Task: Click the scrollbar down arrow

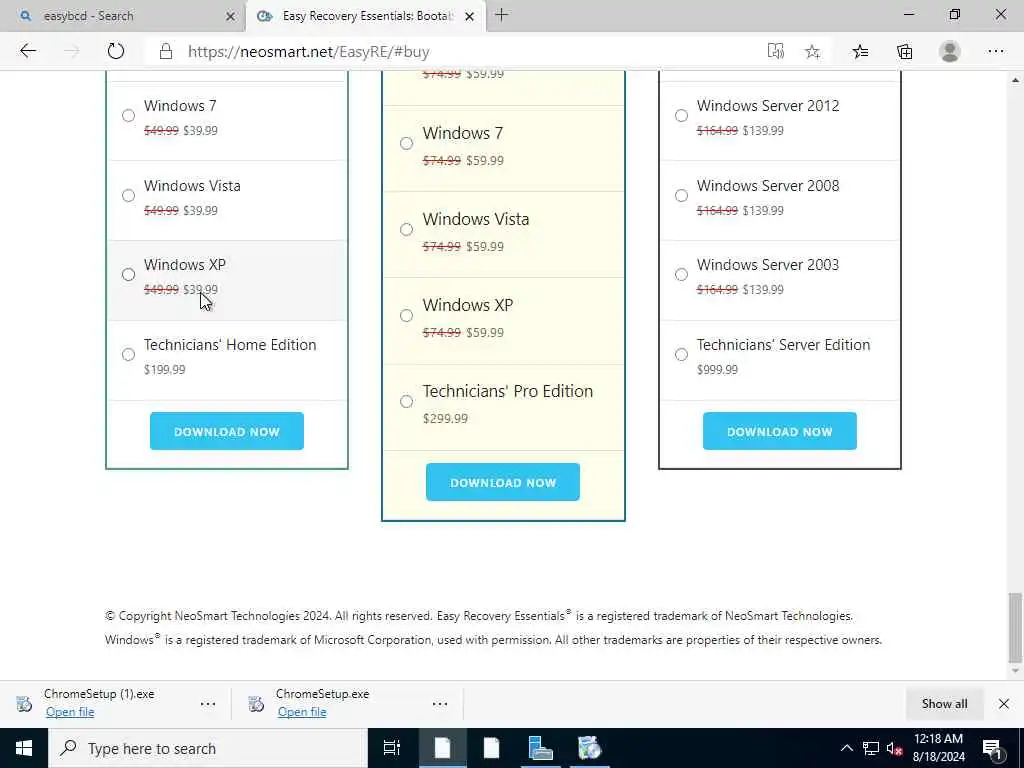Action: (1015, 671)
